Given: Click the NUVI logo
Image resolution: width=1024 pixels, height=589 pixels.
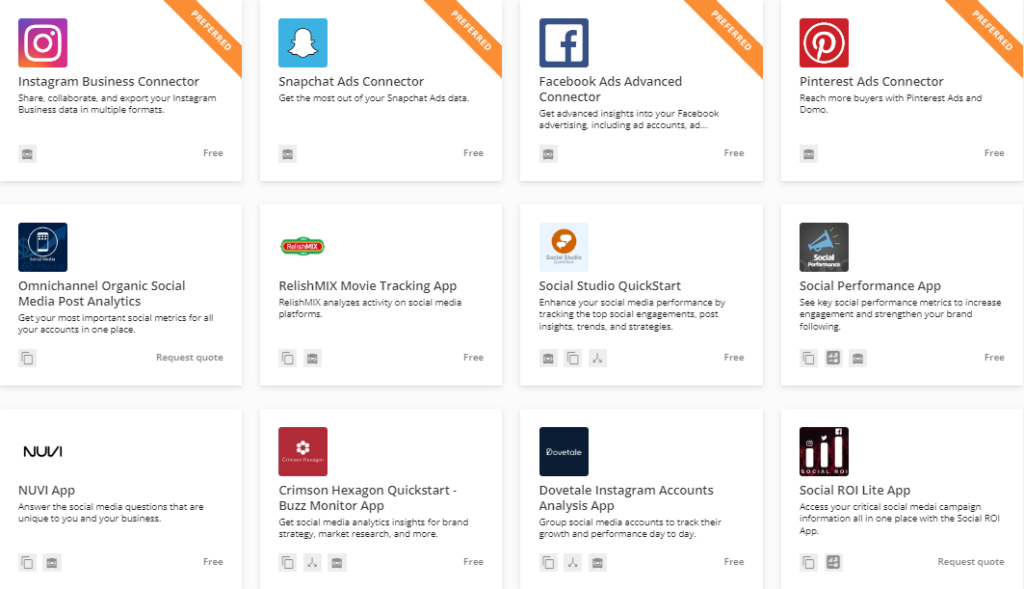Looking at the screenshot, I should point(43,452).
